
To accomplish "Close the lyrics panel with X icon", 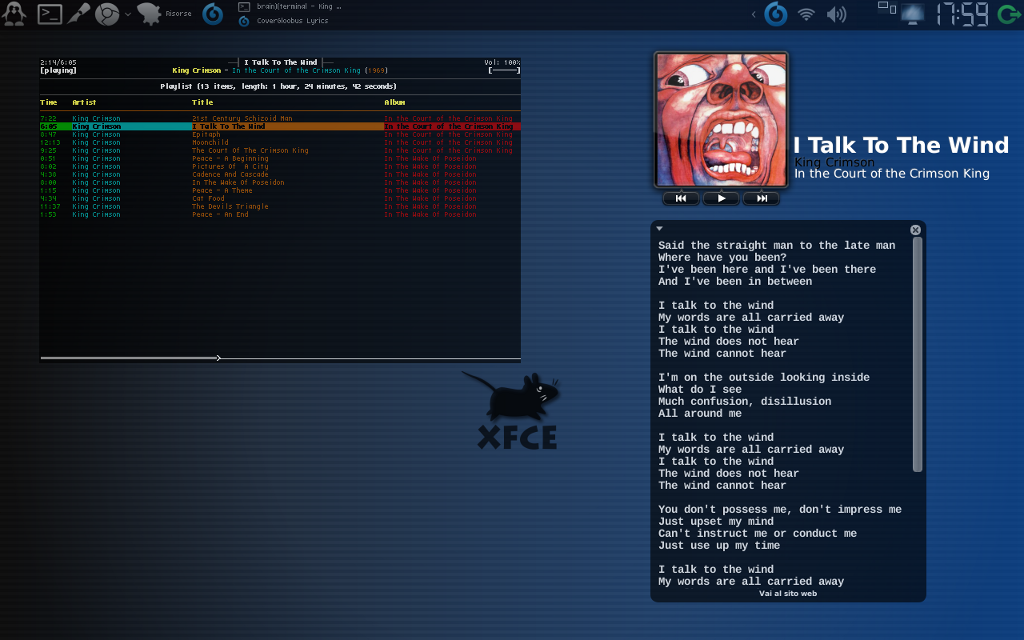I will (915, 230).
